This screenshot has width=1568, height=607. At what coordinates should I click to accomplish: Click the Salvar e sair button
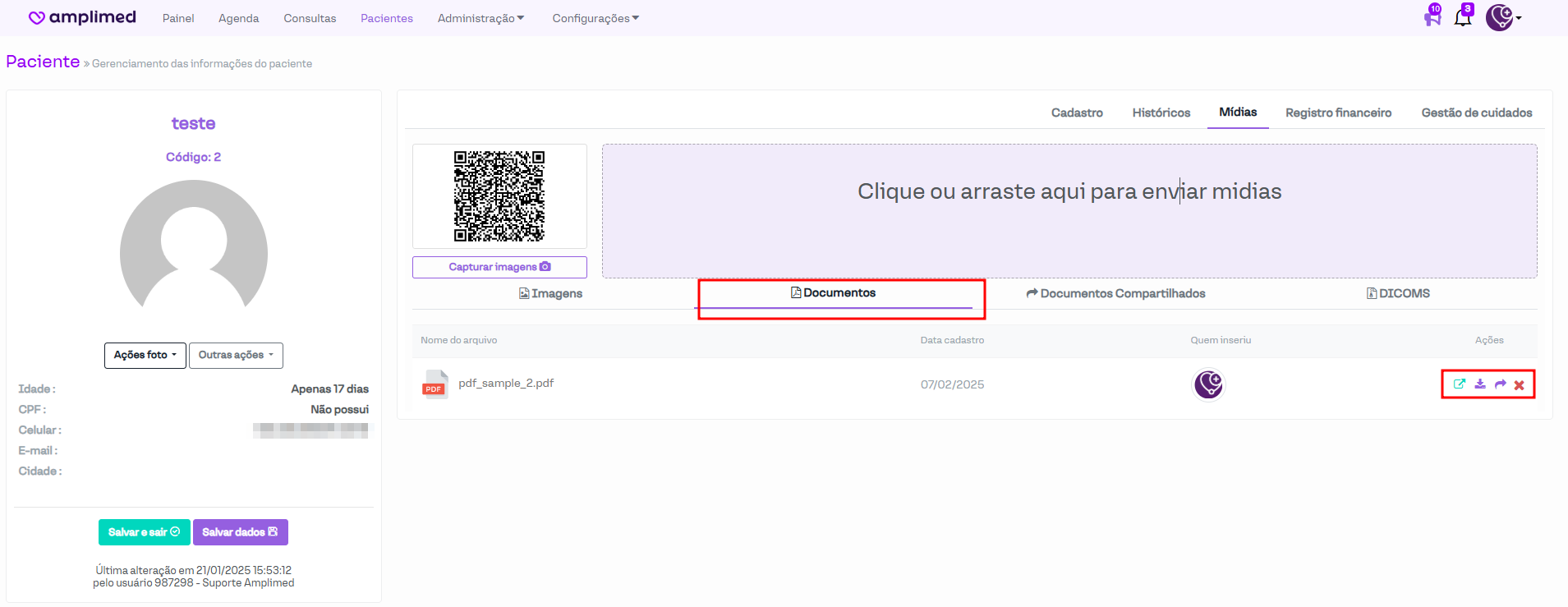coord(144,532)
